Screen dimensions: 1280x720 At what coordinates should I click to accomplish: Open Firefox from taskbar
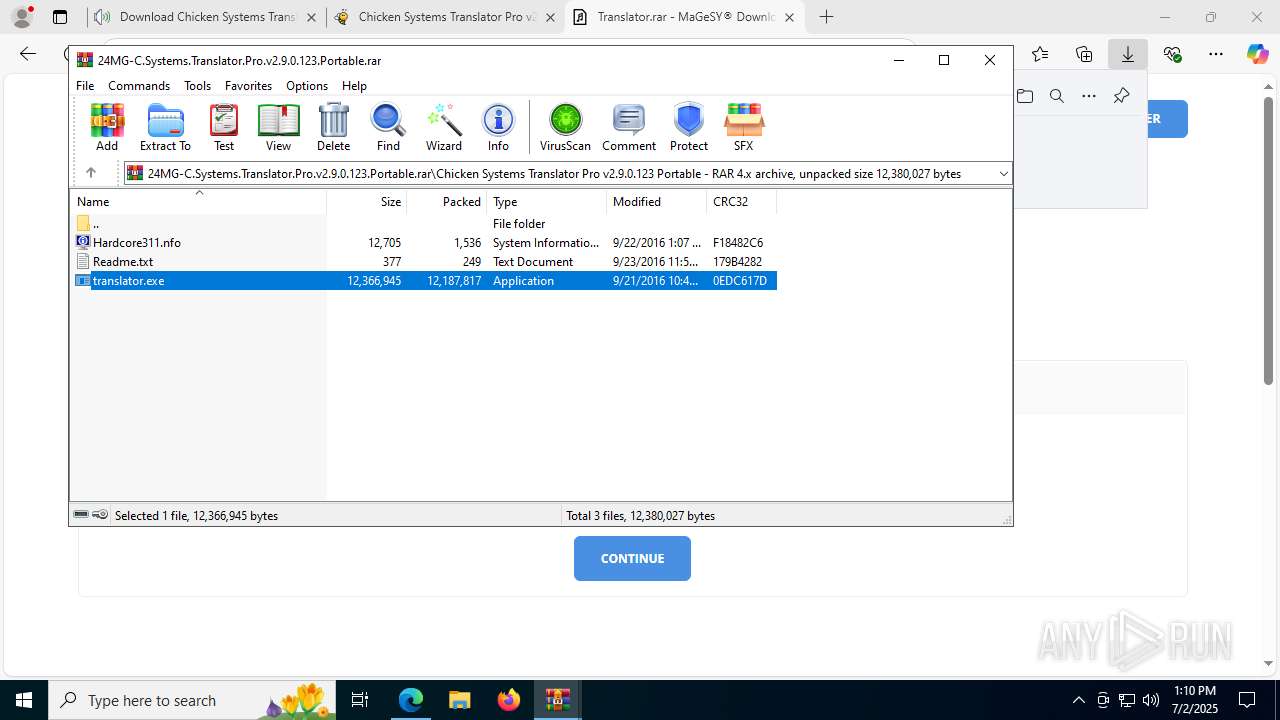coord(509,700)
